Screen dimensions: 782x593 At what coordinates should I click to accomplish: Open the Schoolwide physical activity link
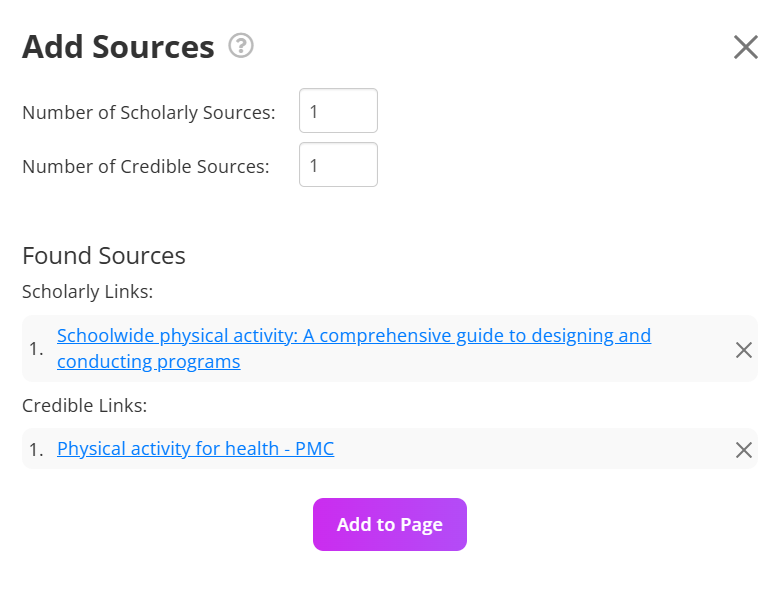click(353, 336)
